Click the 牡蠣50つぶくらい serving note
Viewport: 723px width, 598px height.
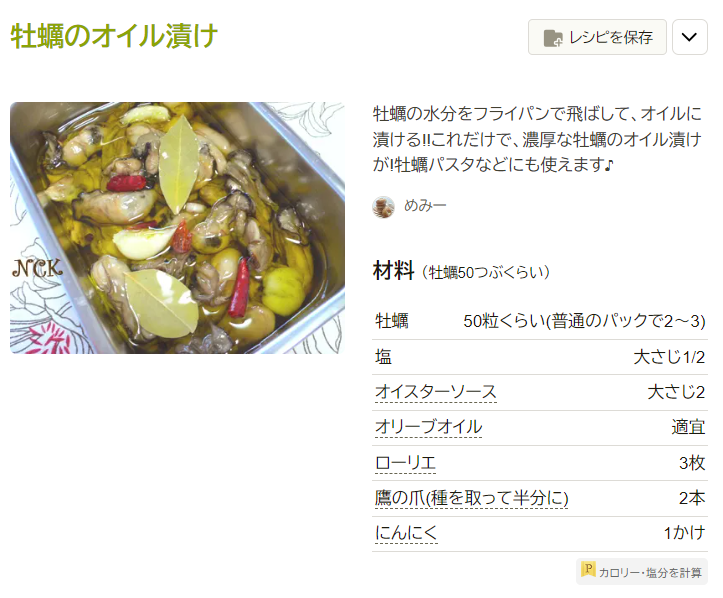click(x=486, y=272)
